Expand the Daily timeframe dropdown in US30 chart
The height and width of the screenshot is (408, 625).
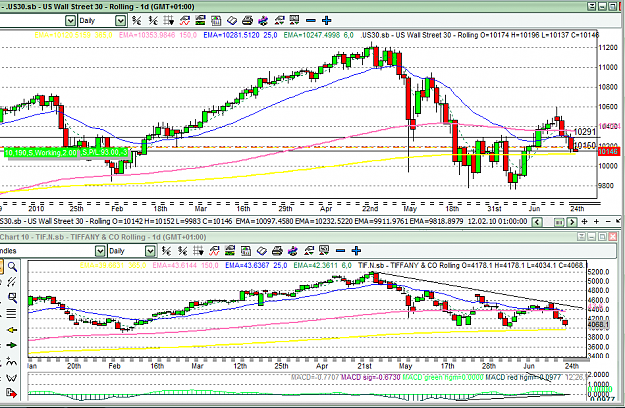click(x=120, y=20)
